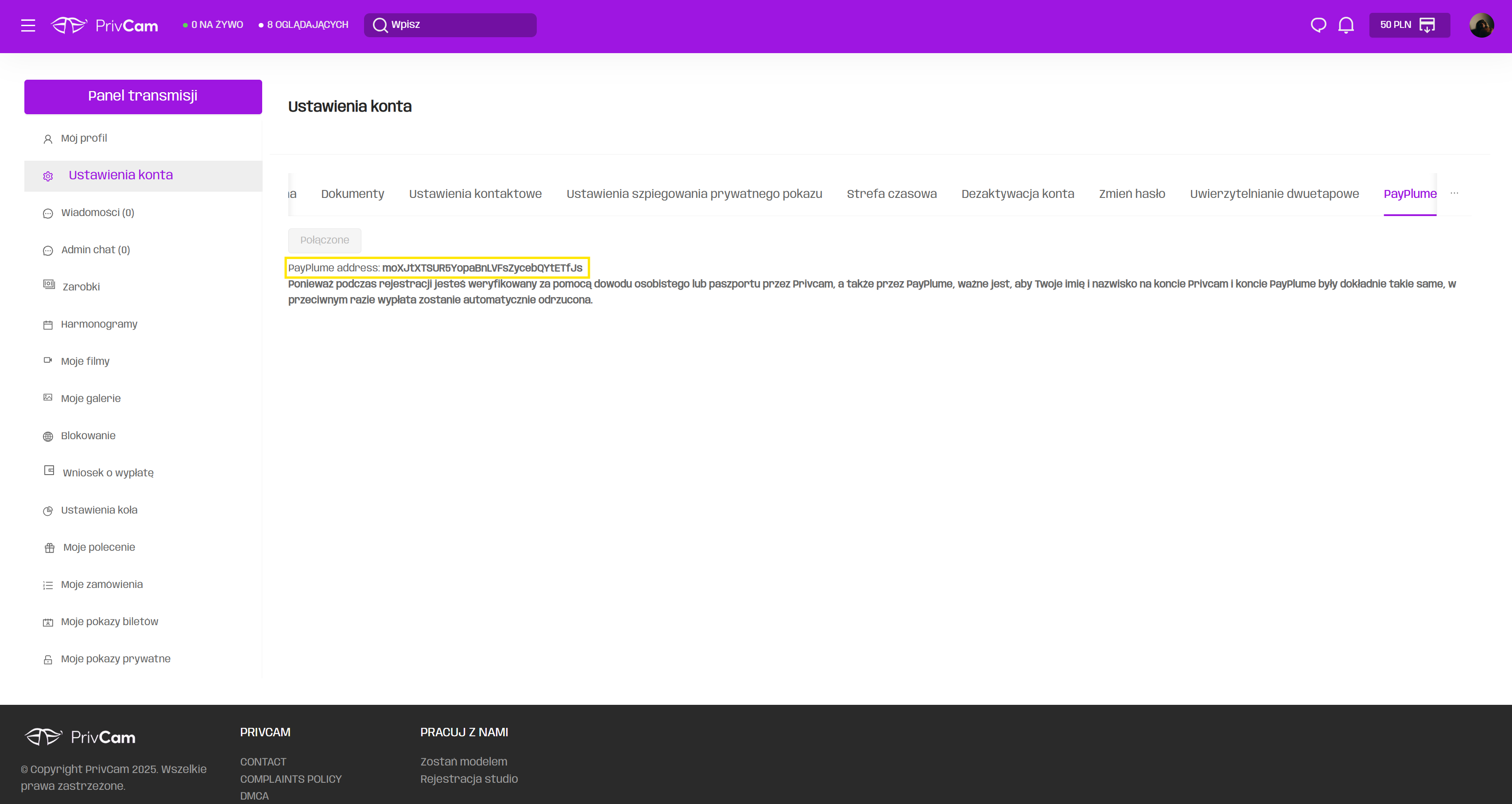Viewport: 1512px width, 804px height.
Task: Open the user avatar profile menu
Action: pos(1481,25)
